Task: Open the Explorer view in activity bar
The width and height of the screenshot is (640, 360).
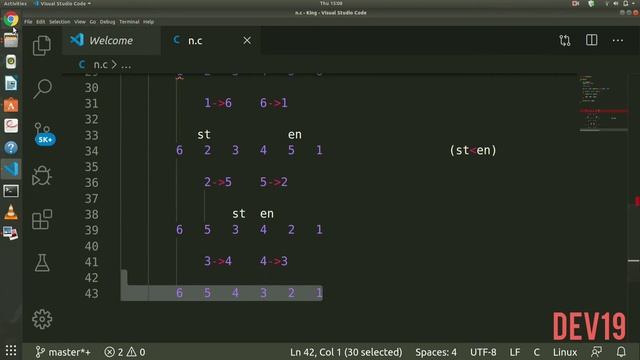Action: coord(42,45)
